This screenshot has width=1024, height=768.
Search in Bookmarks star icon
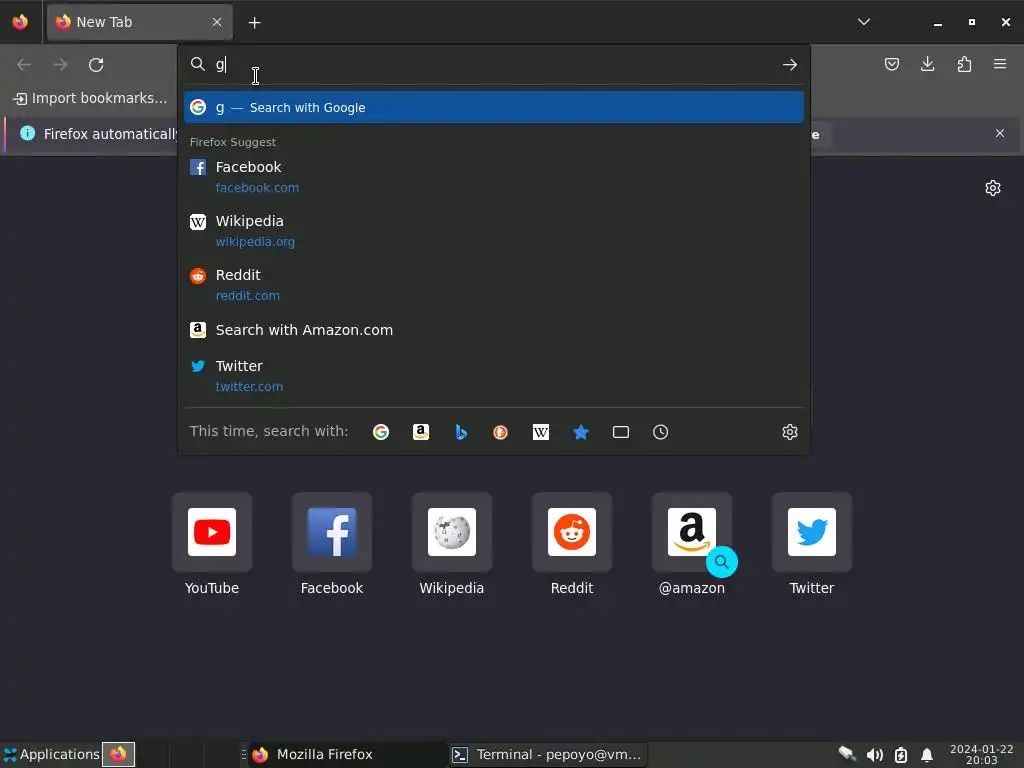point(581,432)
